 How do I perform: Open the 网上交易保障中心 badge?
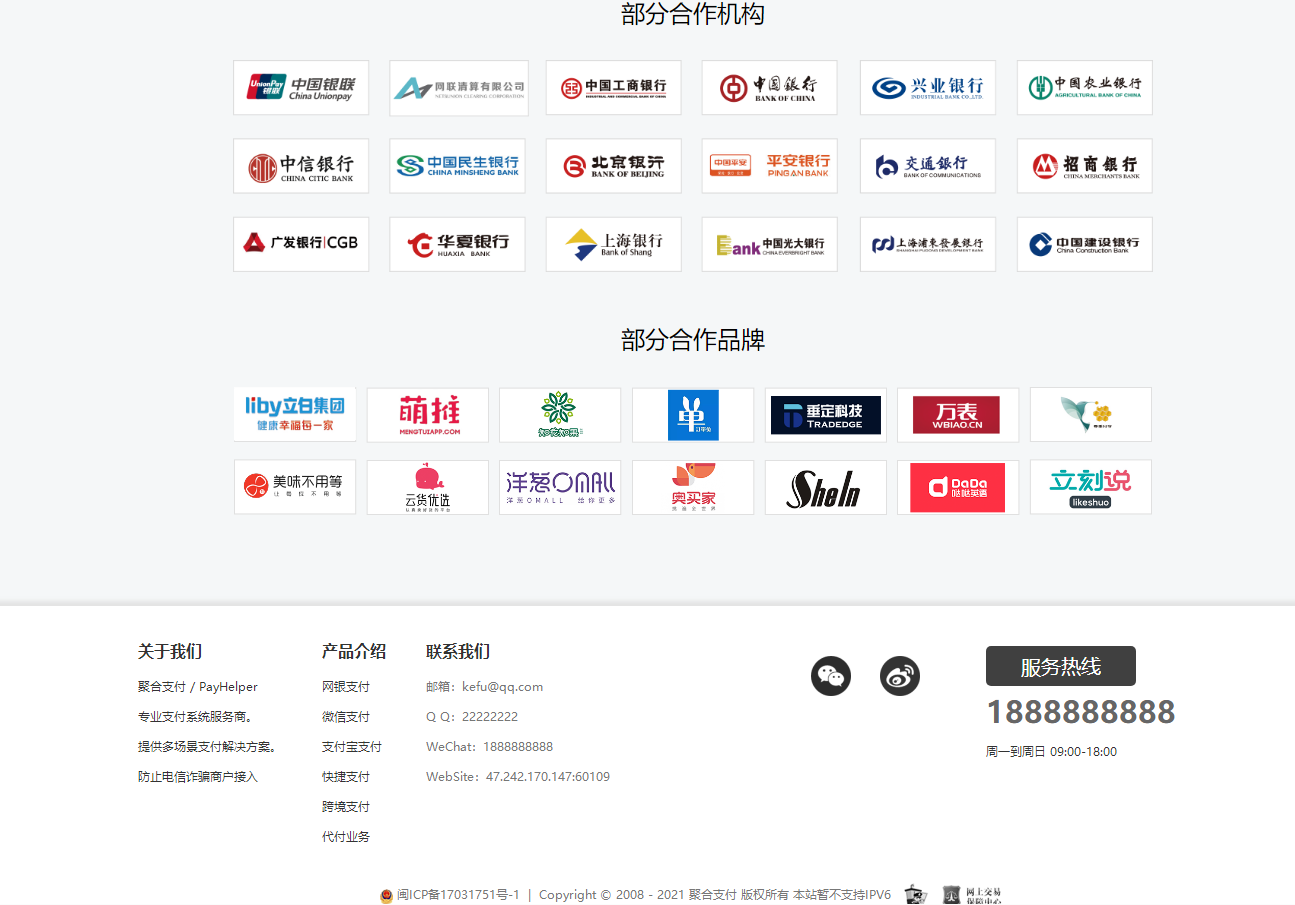click(972, 895)
